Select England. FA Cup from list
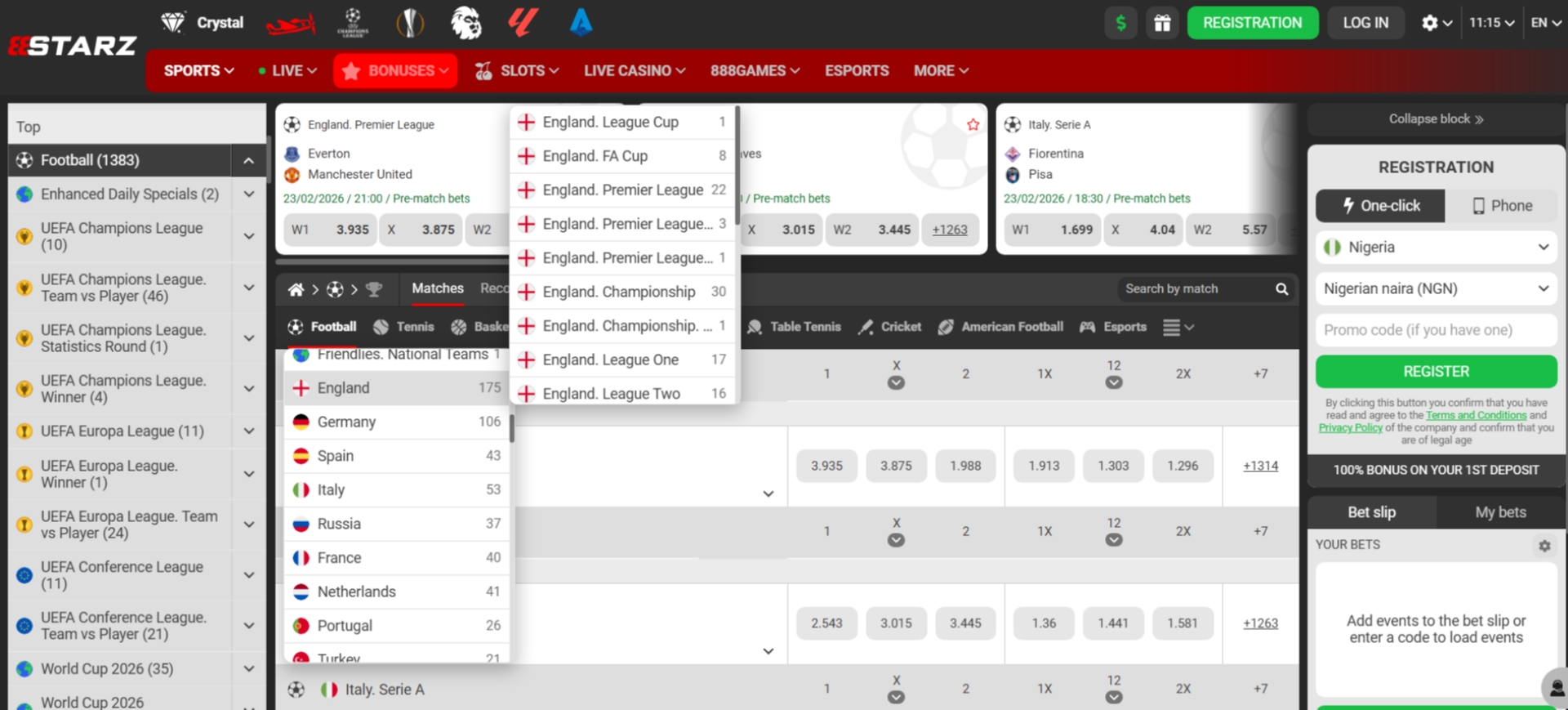1568x710 pixels. [x=623, y=156]
